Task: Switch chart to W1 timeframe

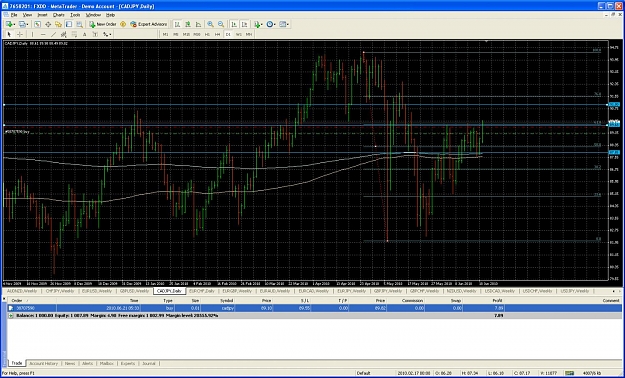Action: pyautogui.click(x=238, y=34)
